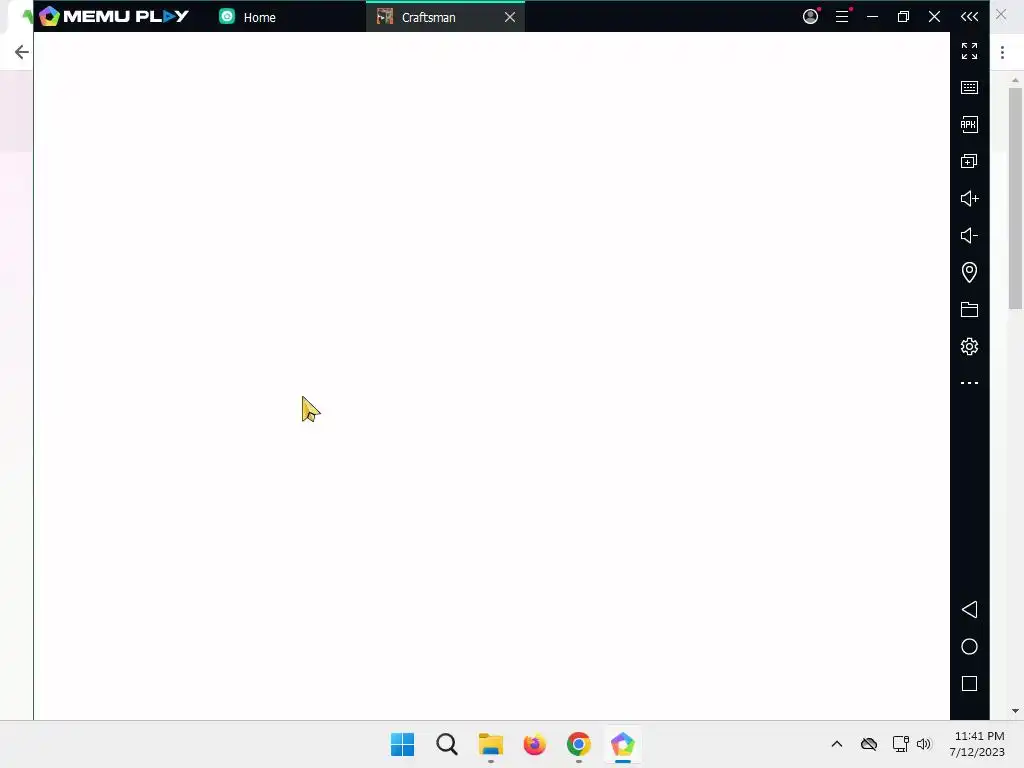This screenshot has height=768, width=1024.
Task: Tap the Android home circle button
Action: (x=969, y=647)
